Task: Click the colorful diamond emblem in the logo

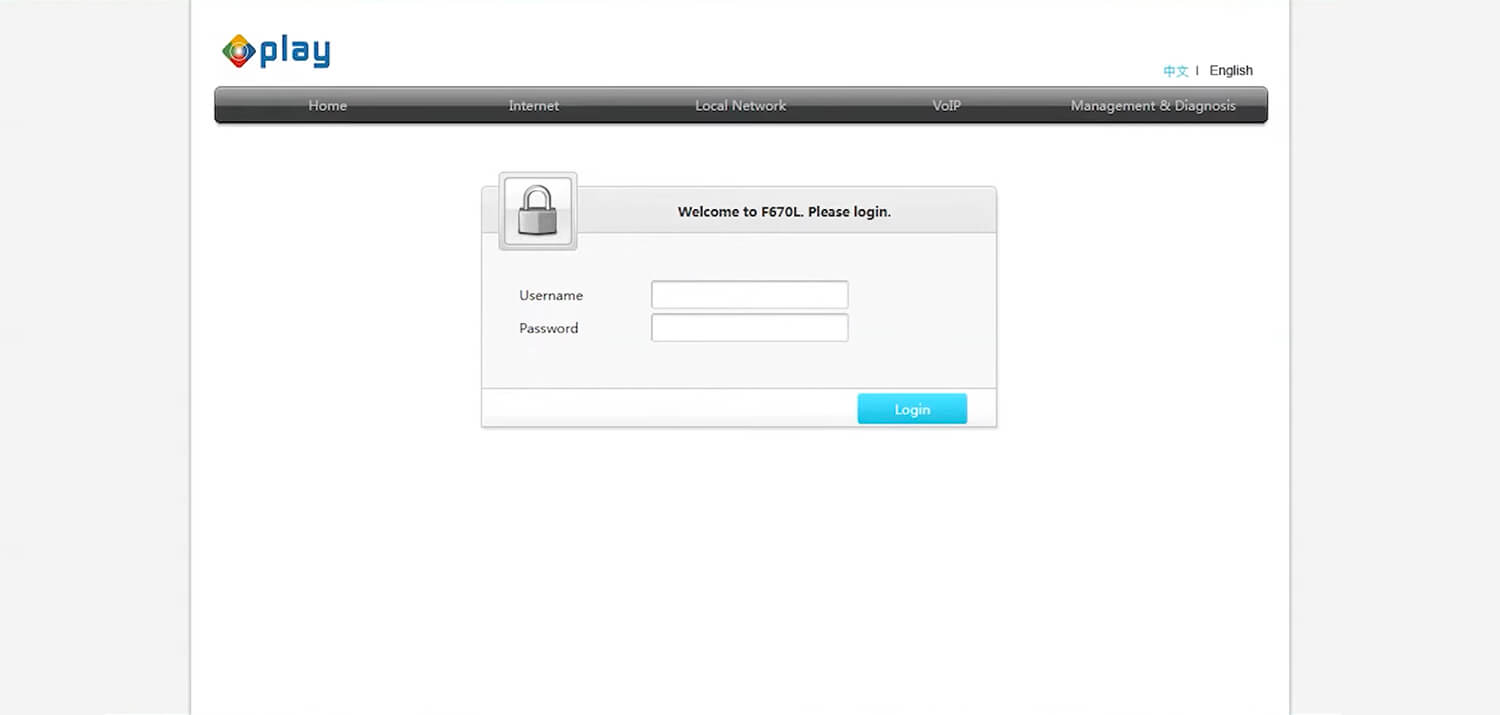Action: coord(239,51)
